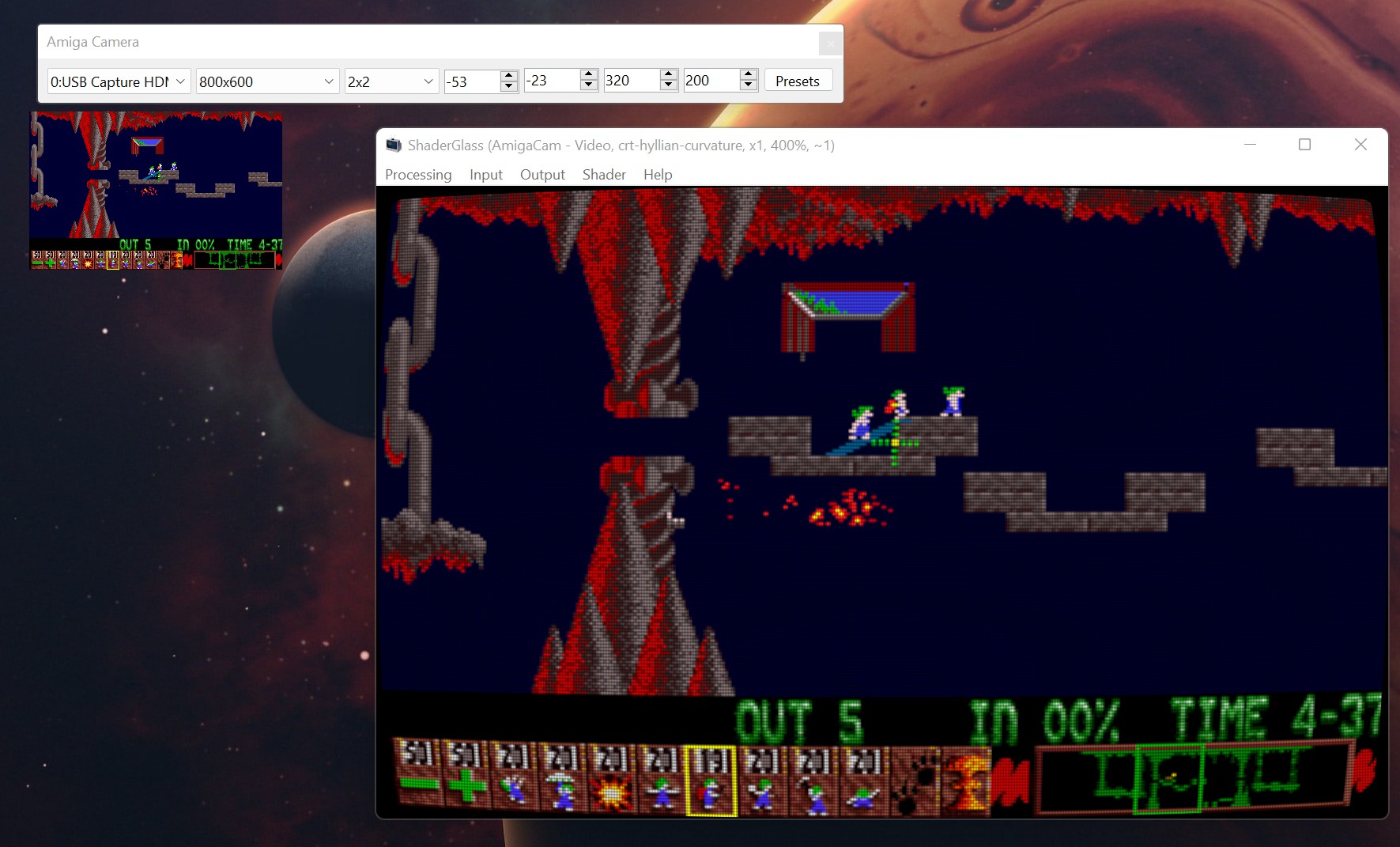The width and height of the screenshot is (1400, 847).
Task: Increase the 320 width value
Action: (669, 74)
